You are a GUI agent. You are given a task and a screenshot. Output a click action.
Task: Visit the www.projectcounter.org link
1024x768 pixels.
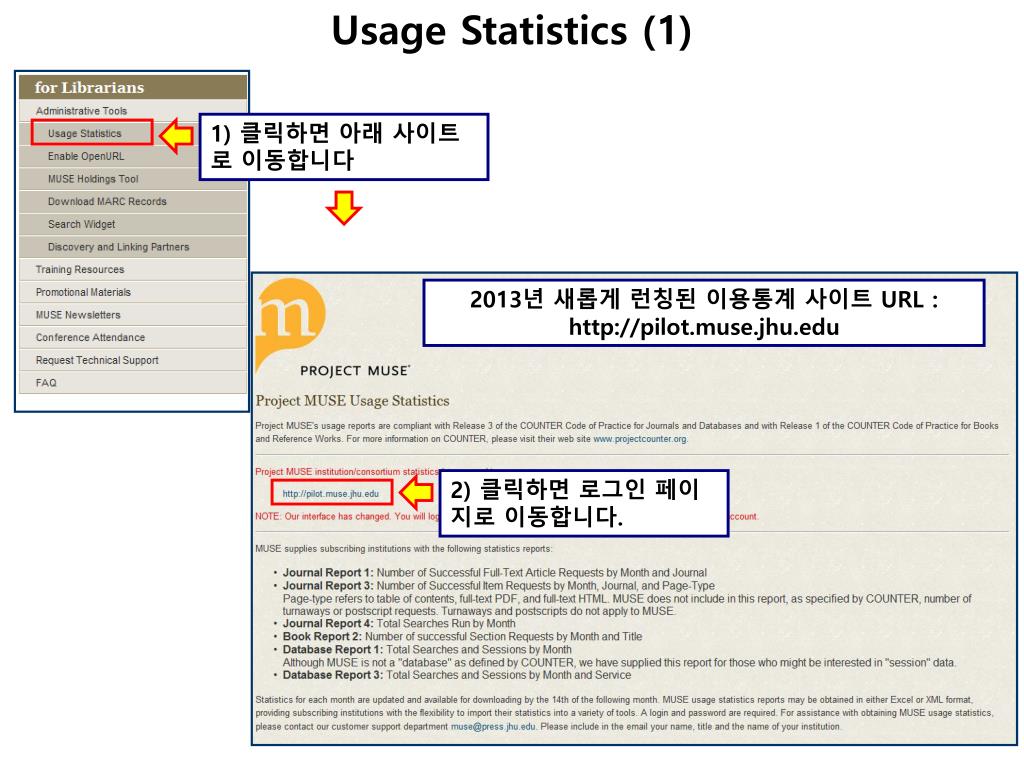(639, 439)
